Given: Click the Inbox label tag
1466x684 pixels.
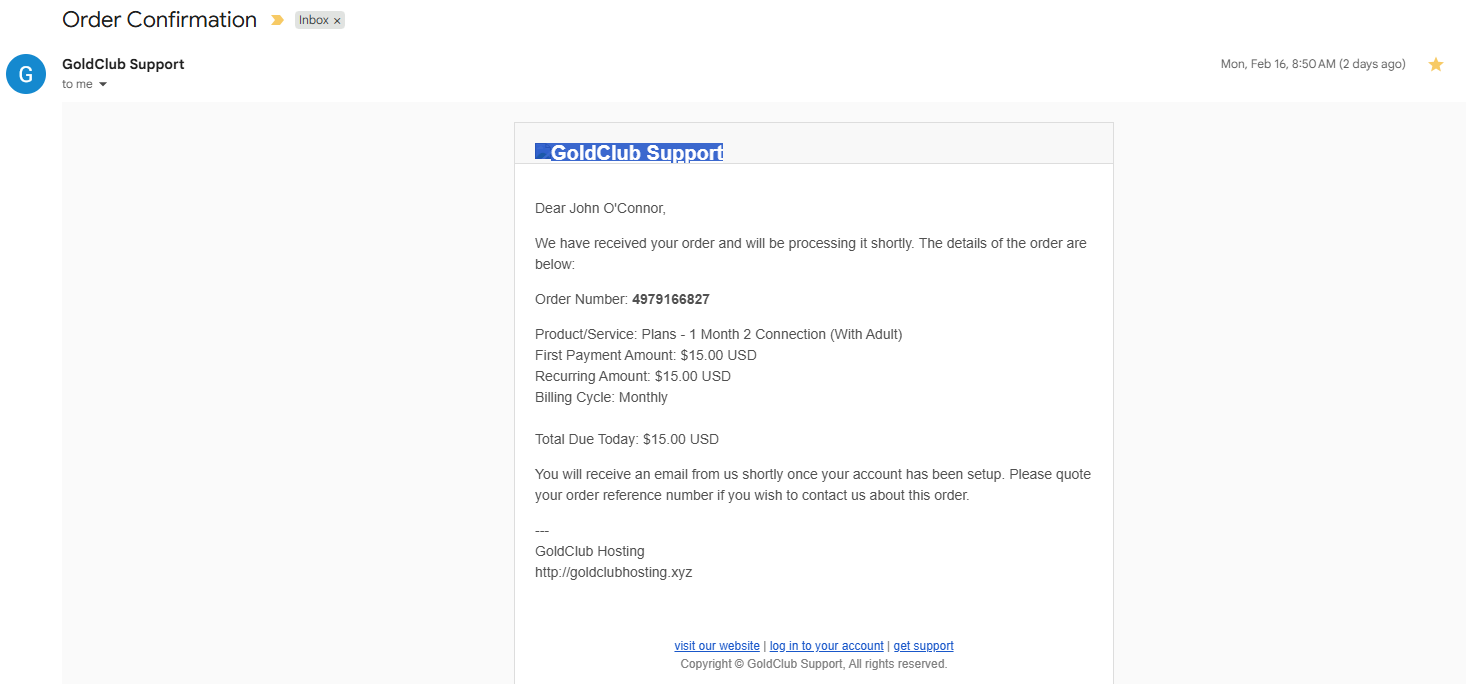Looking at the screenshot, I should 313,20.
